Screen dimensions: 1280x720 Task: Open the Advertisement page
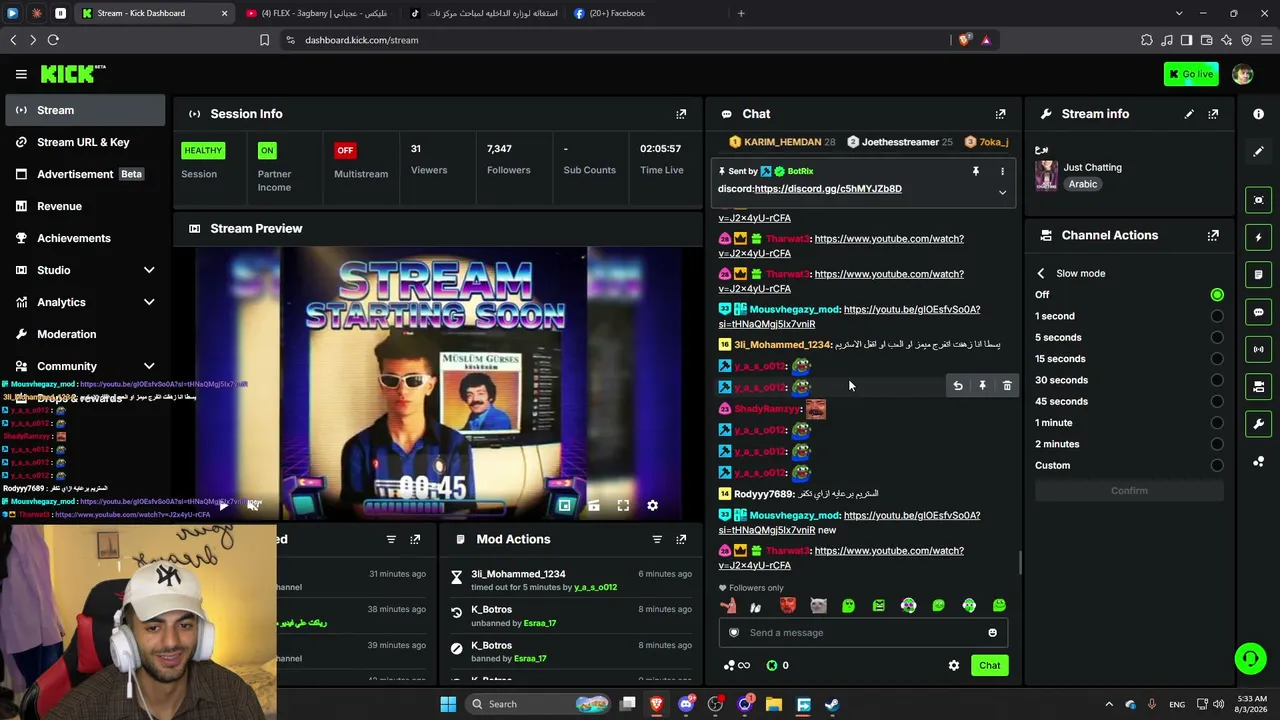[85, 174]
